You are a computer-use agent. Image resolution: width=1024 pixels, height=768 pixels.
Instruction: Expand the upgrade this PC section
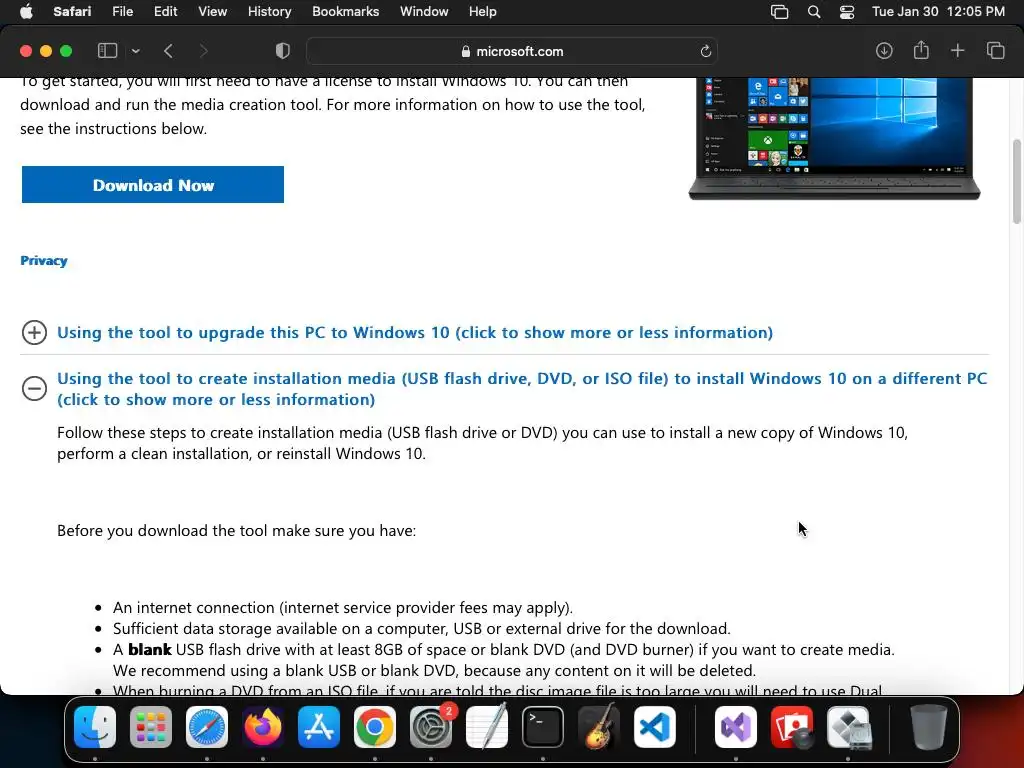(x=34, y=332)
